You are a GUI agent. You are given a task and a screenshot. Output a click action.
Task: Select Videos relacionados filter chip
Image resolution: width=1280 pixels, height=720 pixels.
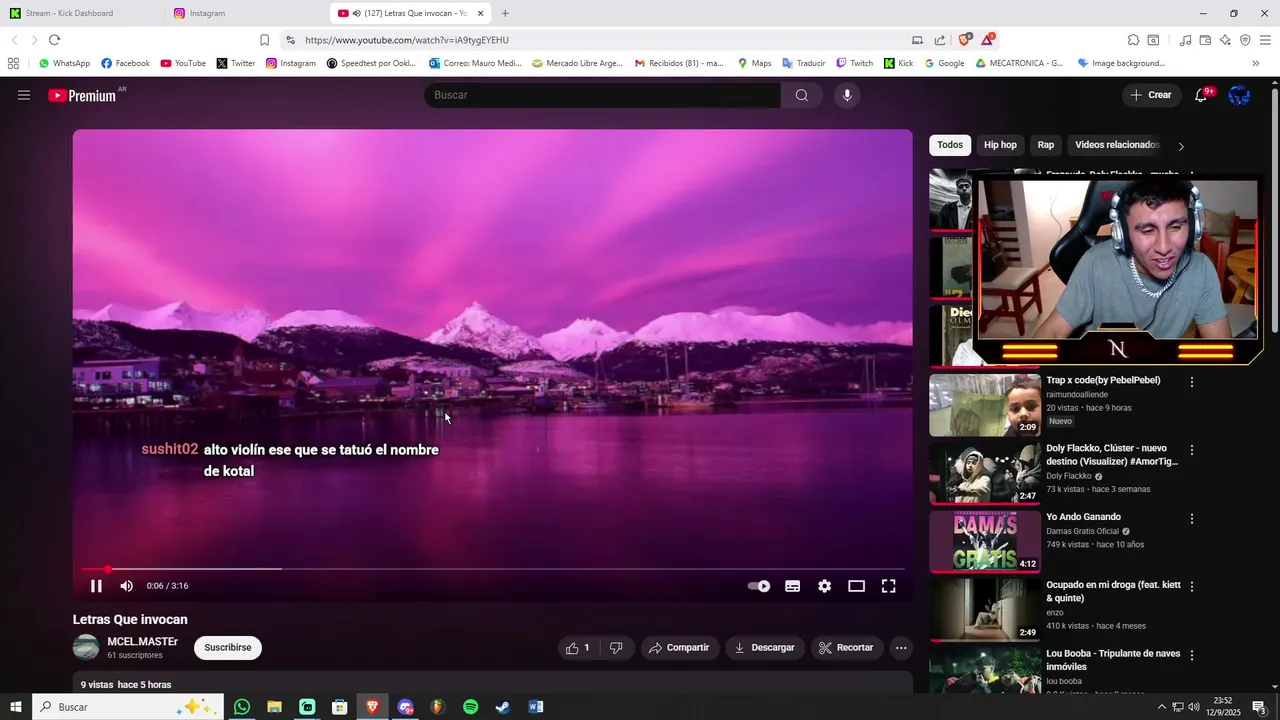[1116, 145]
